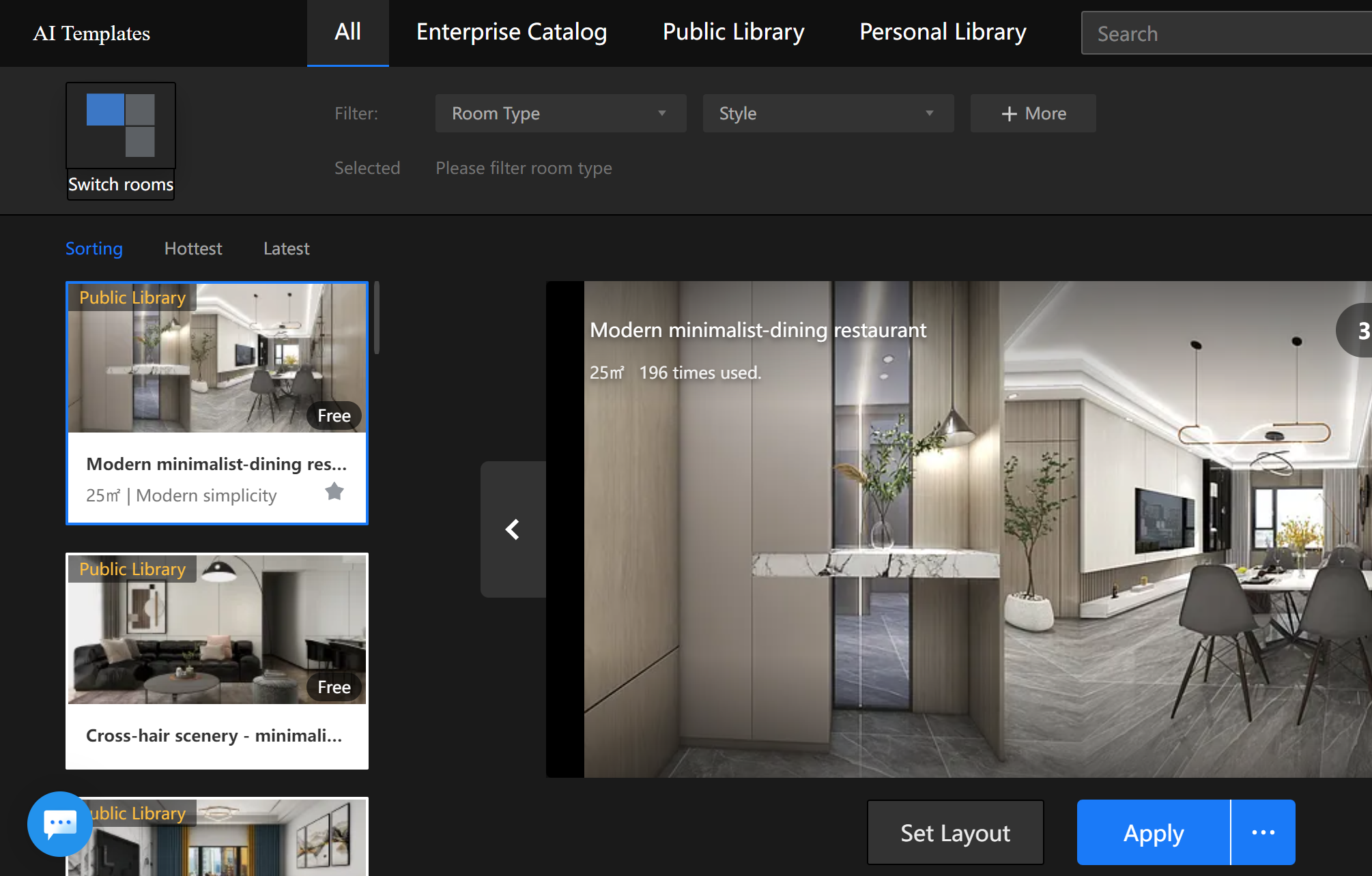The width and height of the screenshot is (1372, 876).
Task: Click the Public Library tag on Cross-hair card
Action: pos(132,569)
